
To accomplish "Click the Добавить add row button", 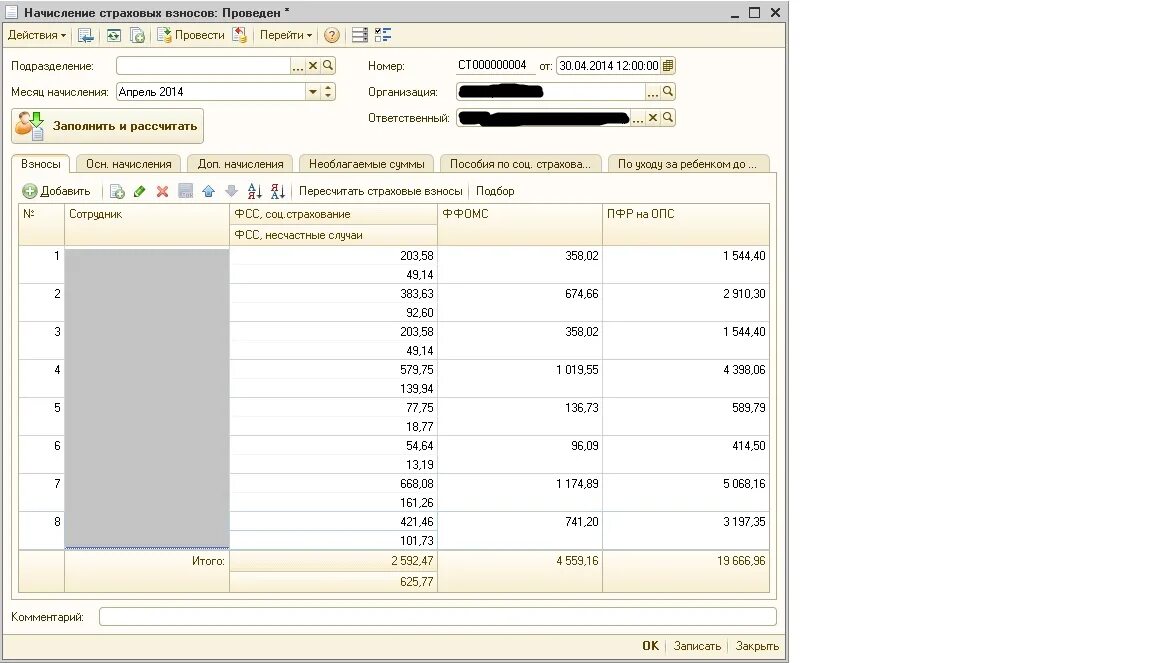I will click(56, 191).
